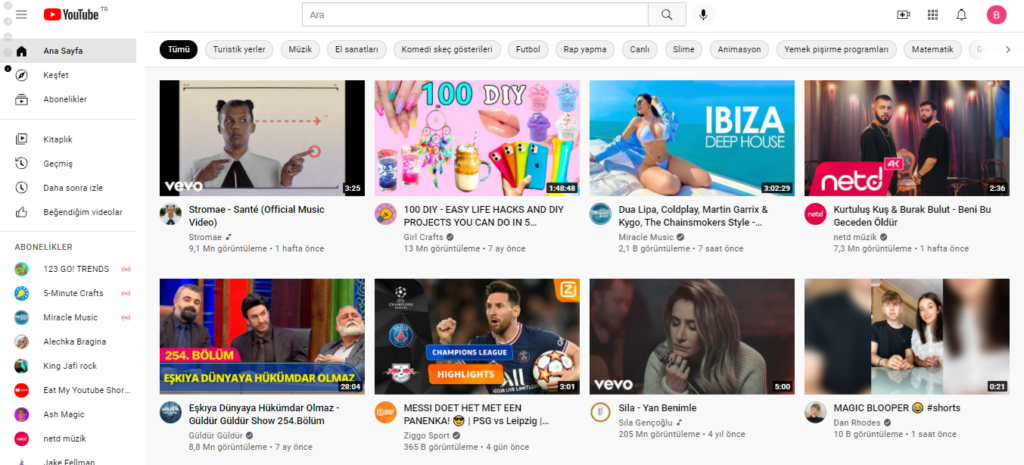Click the Girl Crafts channel avatar

click(x=385, y=214)
